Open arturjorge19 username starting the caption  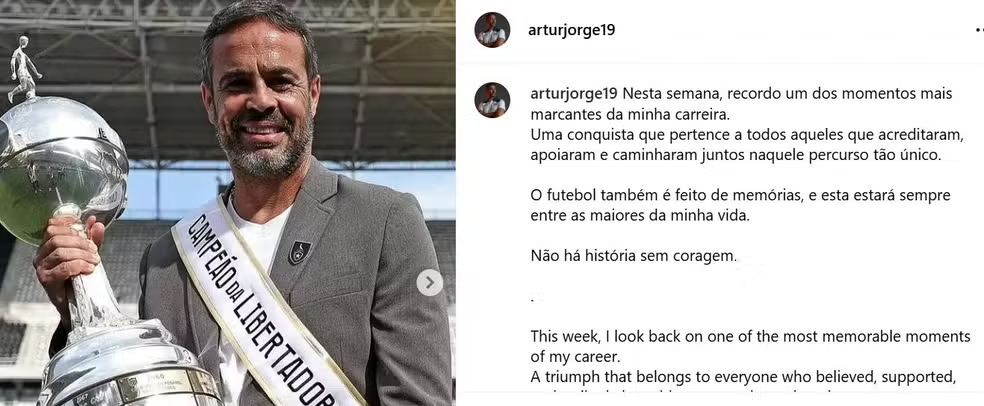pos(574,94)
